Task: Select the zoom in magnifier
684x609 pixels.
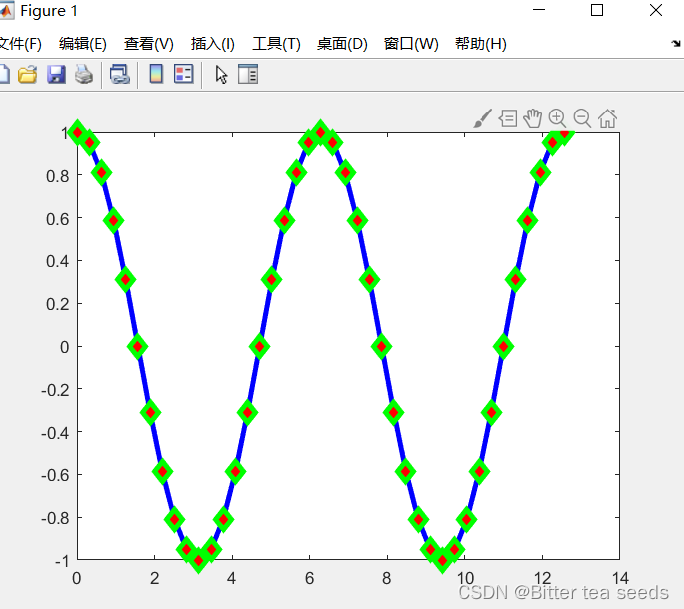Action: tap(557, 119)
